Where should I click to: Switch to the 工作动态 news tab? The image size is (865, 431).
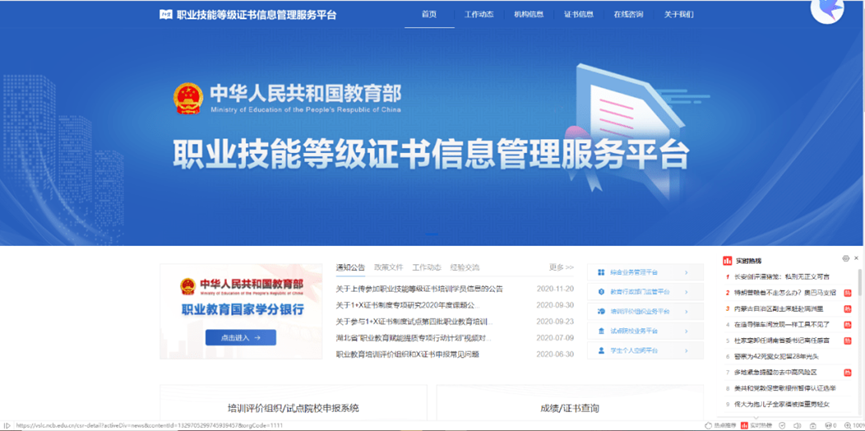[426, 268]
